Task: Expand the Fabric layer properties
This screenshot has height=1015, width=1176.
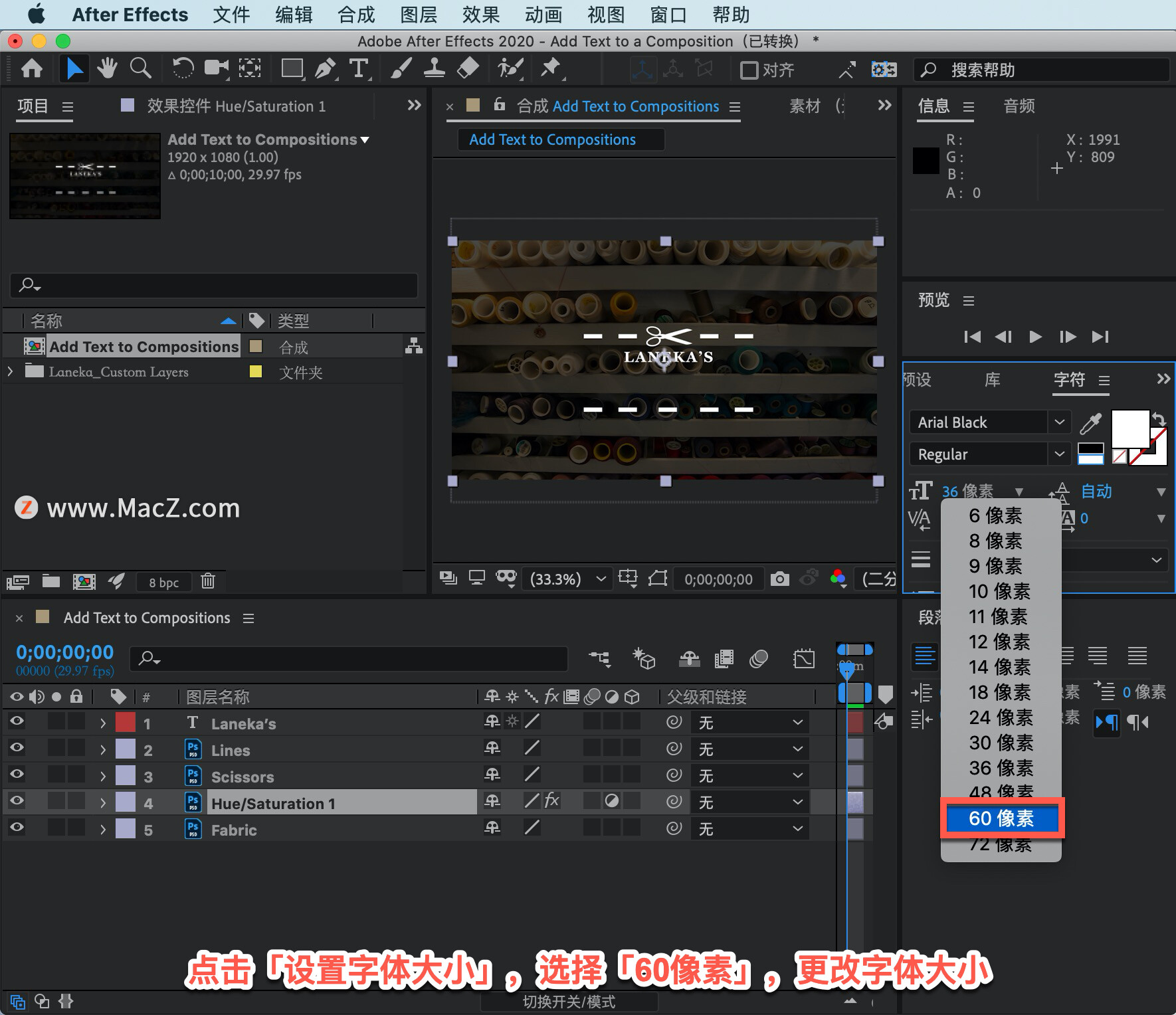Action: tap(103, 829)
